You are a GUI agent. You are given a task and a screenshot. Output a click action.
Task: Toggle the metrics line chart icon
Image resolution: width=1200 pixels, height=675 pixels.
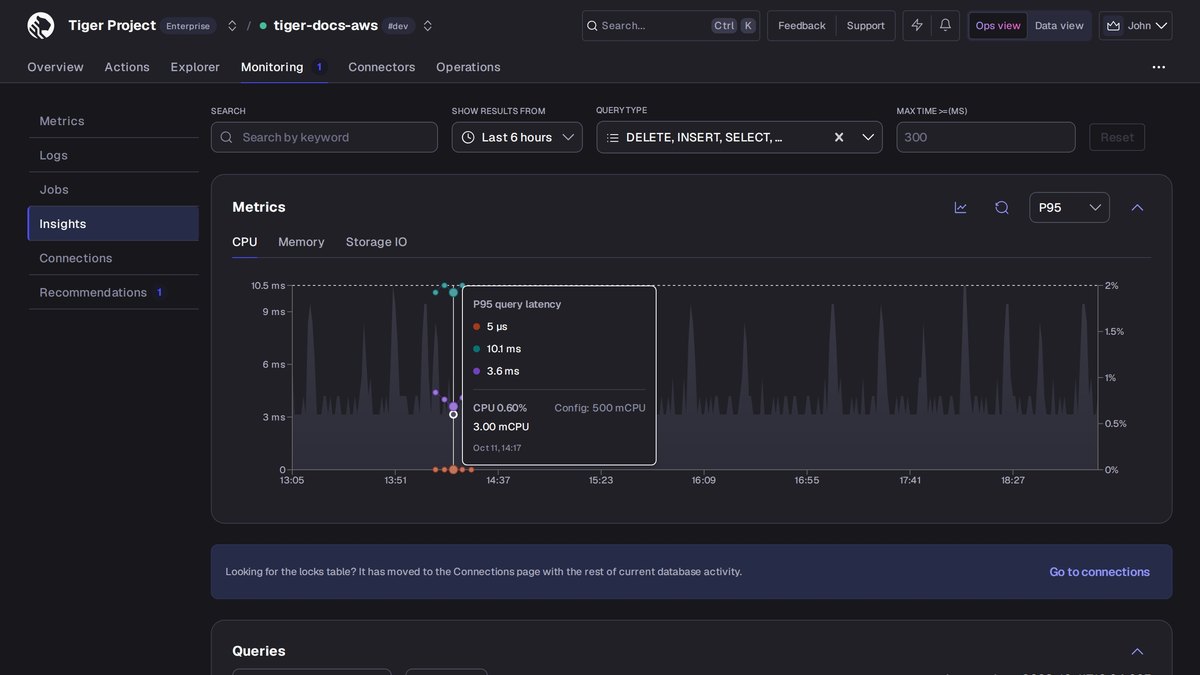tap(961, 207)
